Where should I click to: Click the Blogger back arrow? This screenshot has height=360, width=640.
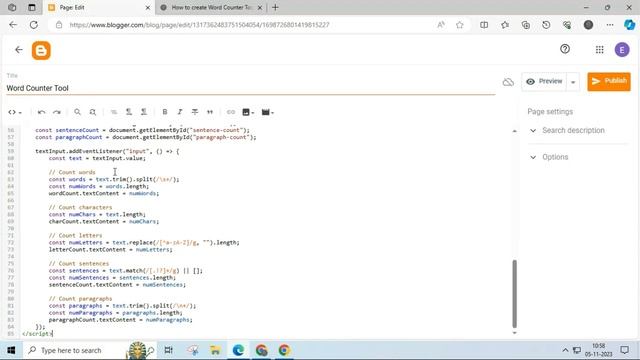19,50
